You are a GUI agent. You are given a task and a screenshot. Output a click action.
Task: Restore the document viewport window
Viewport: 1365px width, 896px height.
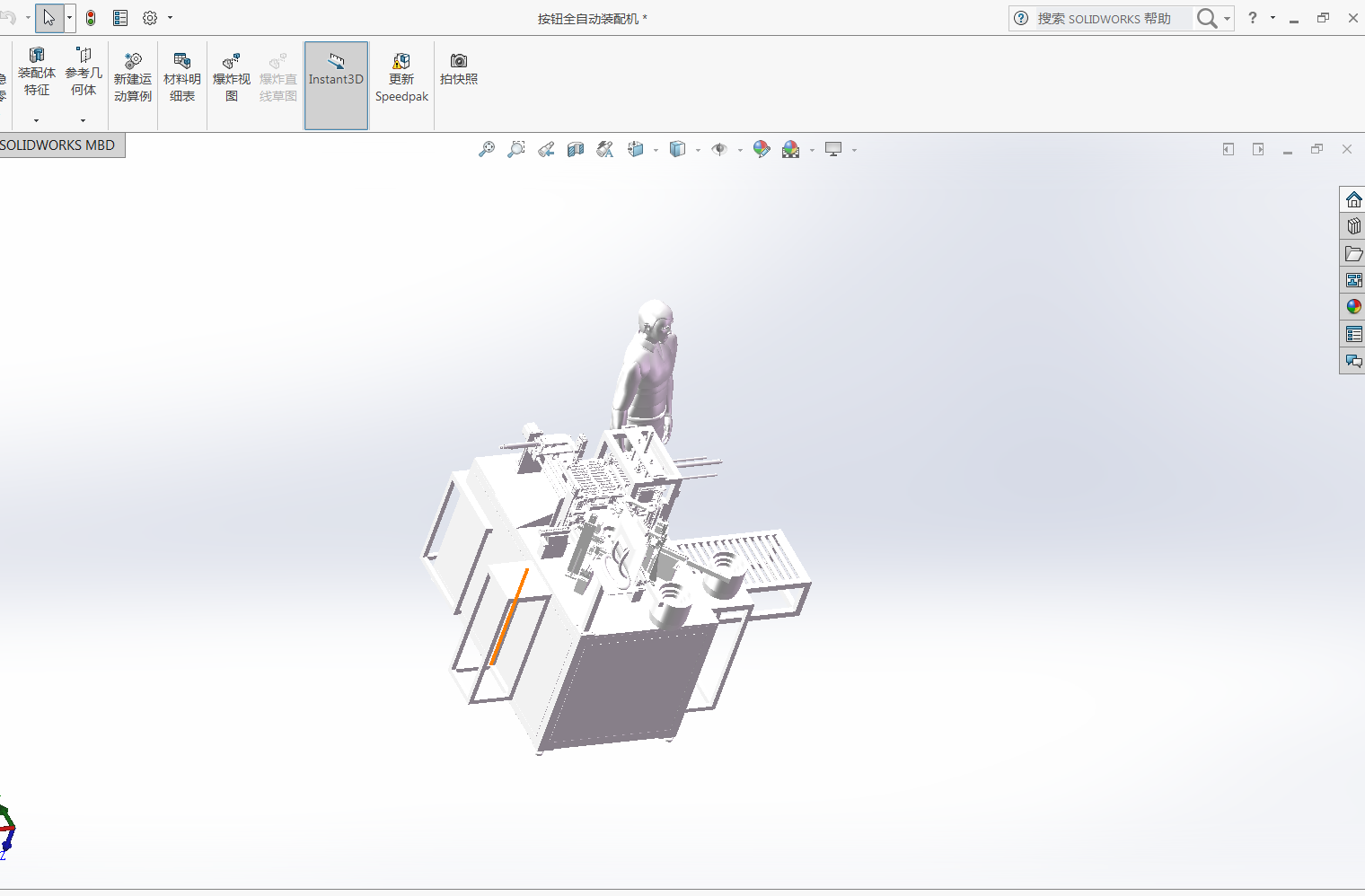click(x=1317, y=149)
